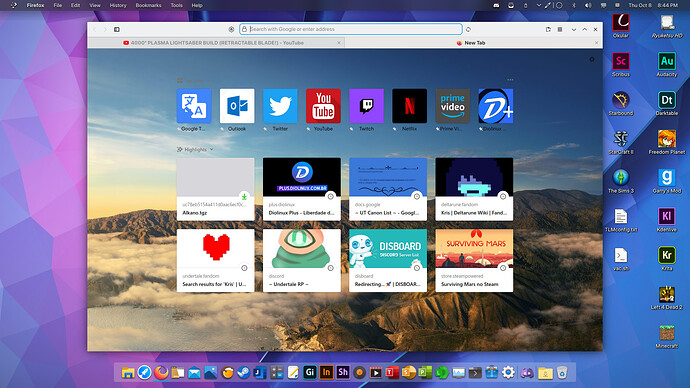Open the Google Translate top site tile
This screenshot has width=690, height=388.
point(194,106)
